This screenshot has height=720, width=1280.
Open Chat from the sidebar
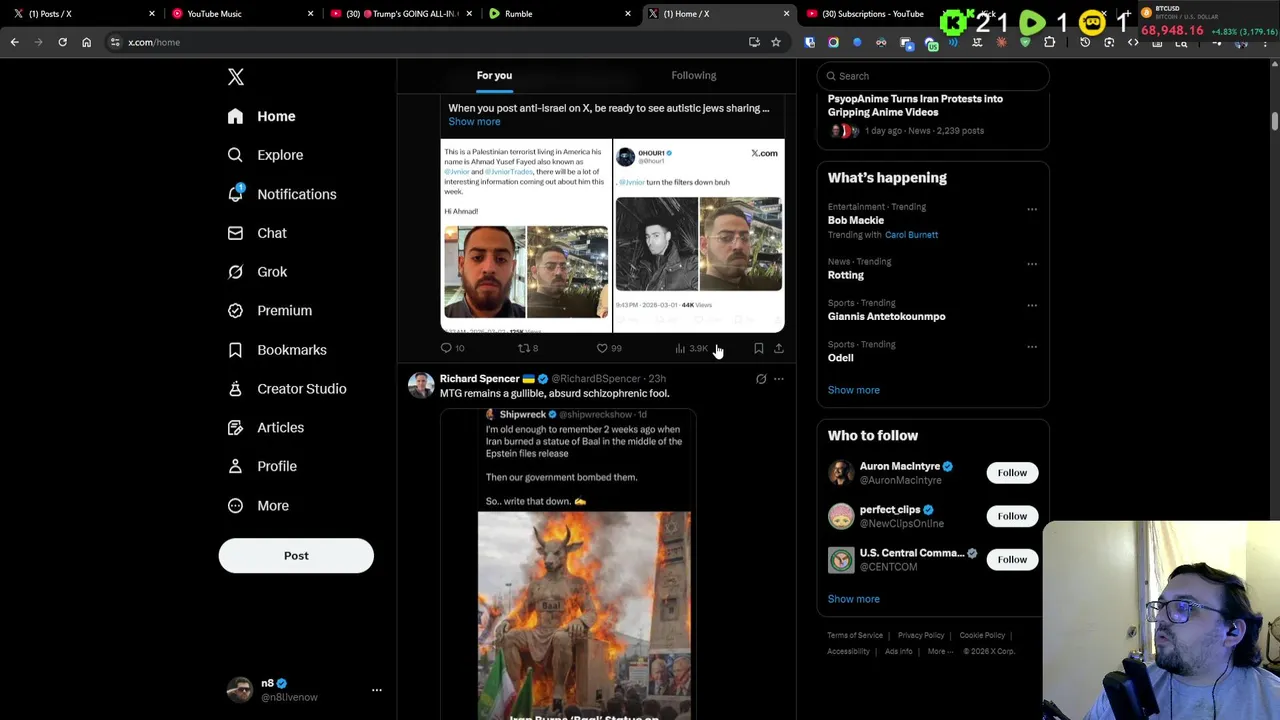256,233
